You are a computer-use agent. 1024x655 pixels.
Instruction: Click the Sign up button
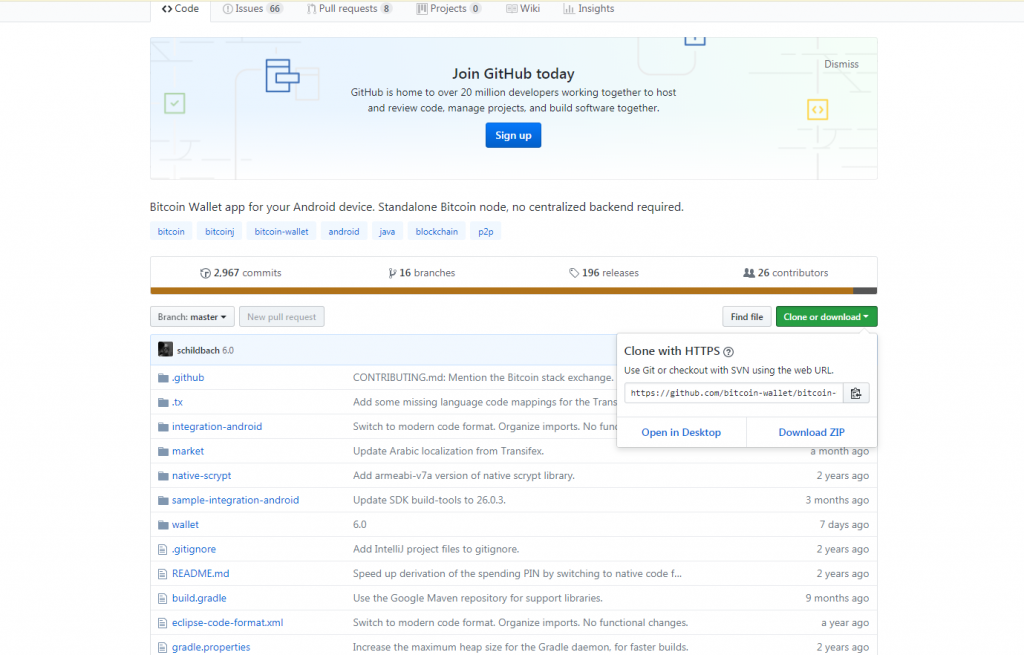(513, 135)
